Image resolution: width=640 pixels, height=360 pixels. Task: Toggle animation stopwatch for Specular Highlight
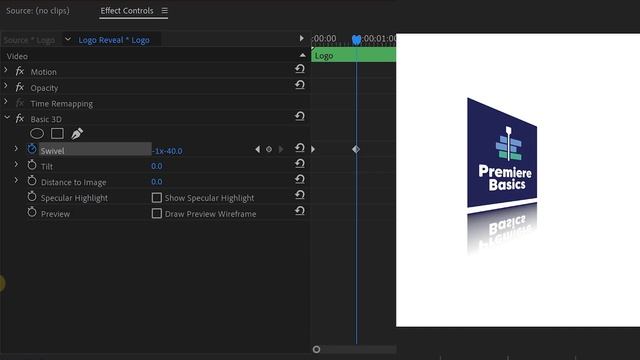pos(32,197)
